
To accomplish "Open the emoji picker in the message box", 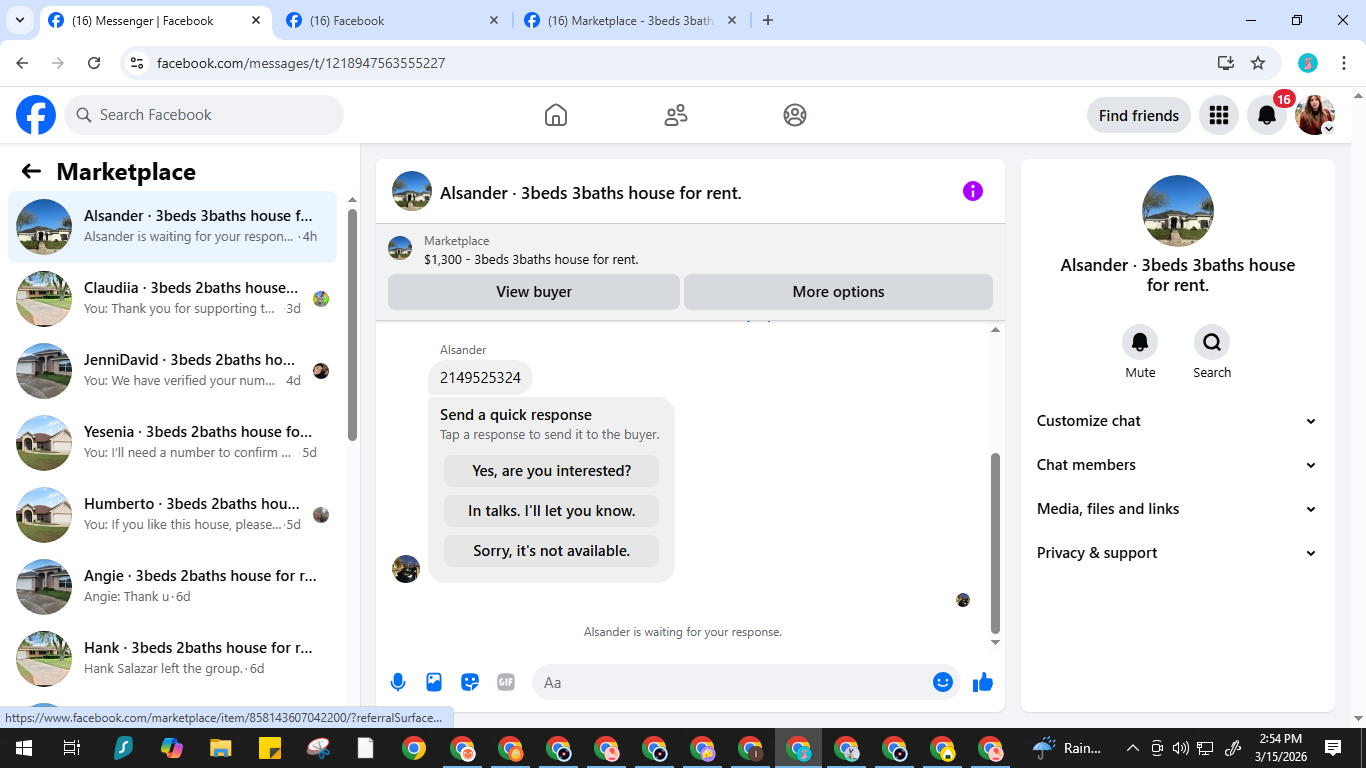I will 942,682.
